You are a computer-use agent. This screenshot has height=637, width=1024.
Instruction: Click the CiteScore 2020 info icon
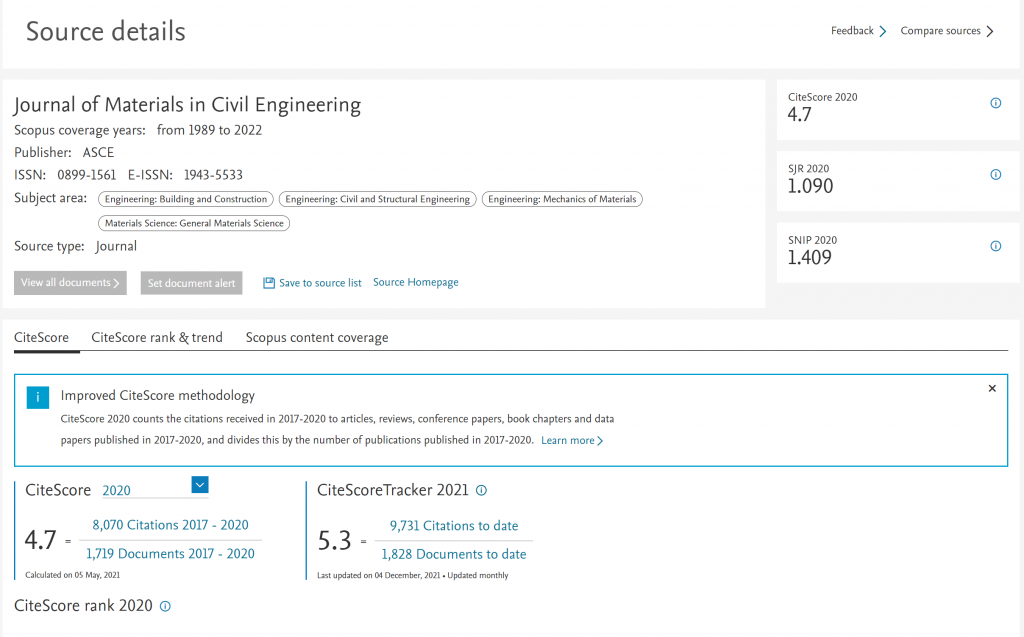(x=995, y=103)
